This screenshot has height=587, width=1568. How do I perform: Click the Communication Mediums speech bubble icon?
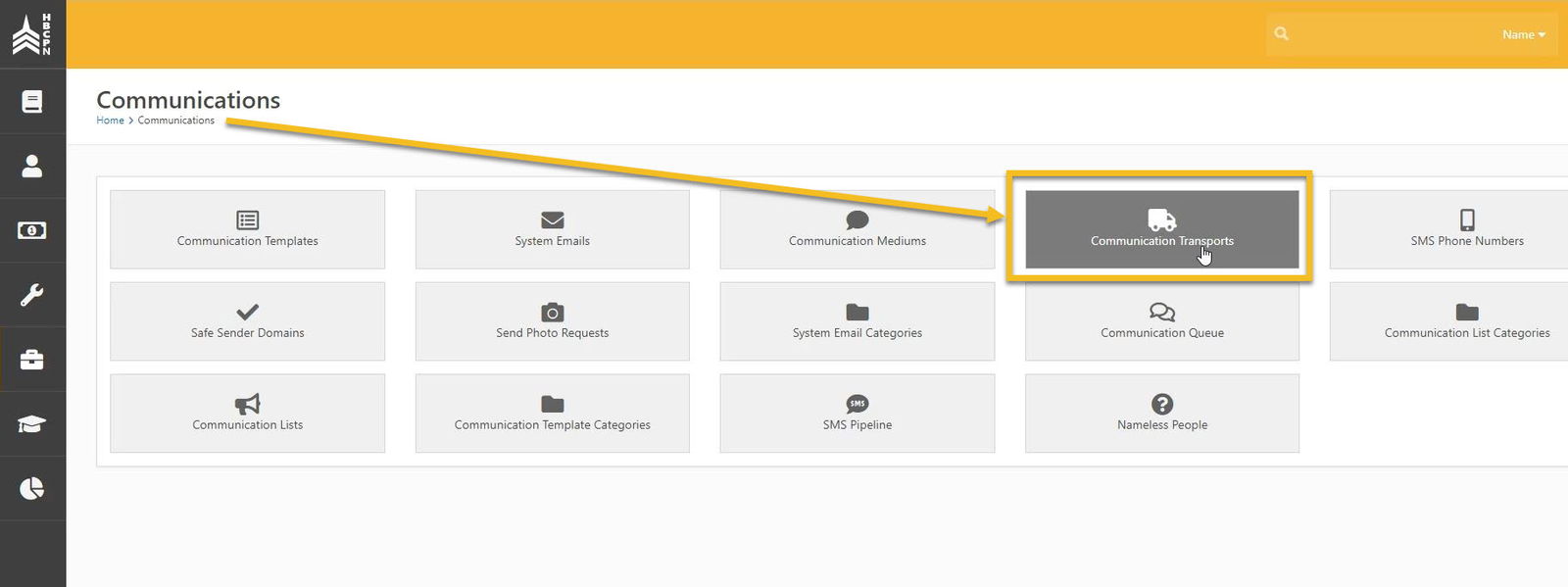click(x=857, y=220)
